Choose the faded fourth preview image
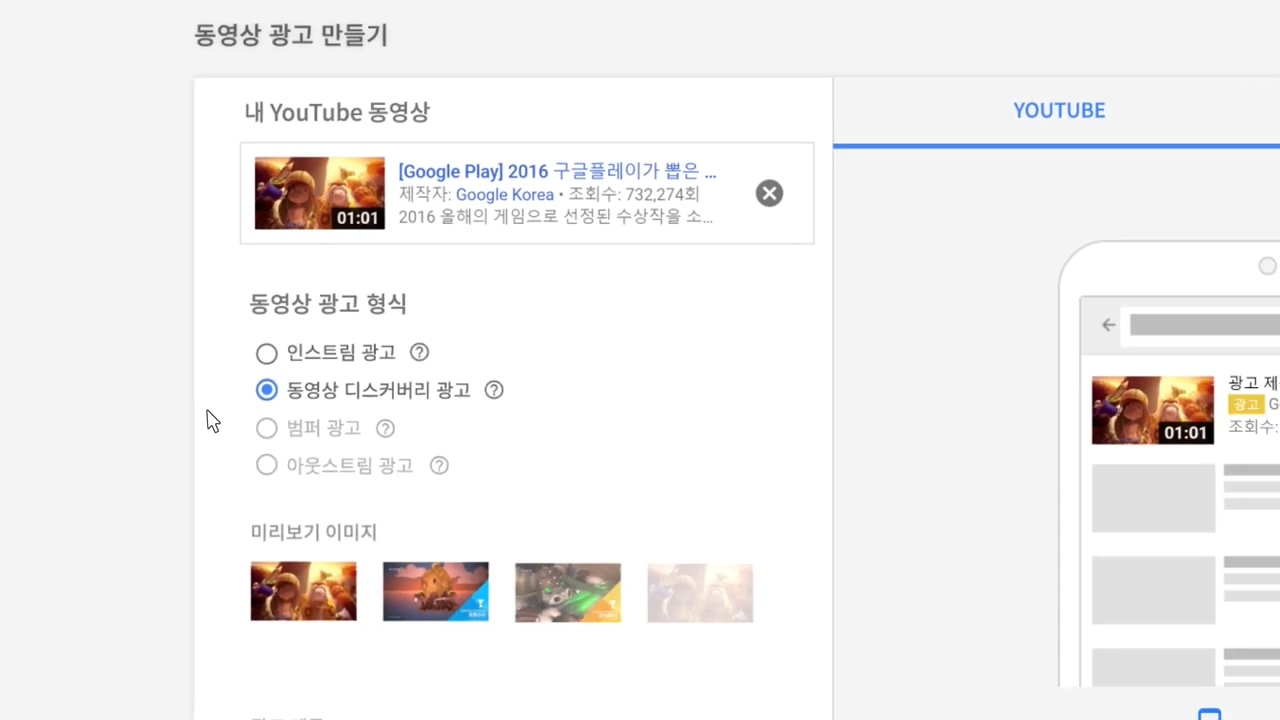The image size is (1280, 720). [700, 592]
